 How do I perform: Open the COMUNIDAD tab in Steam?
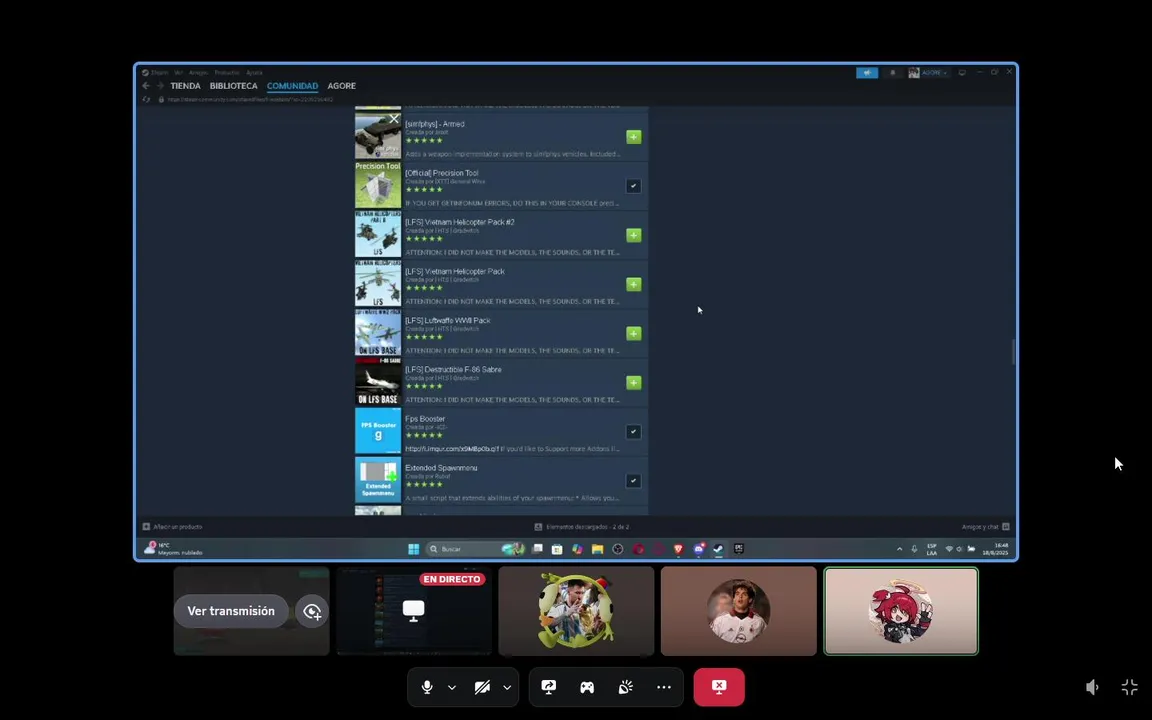pos(292,86)
